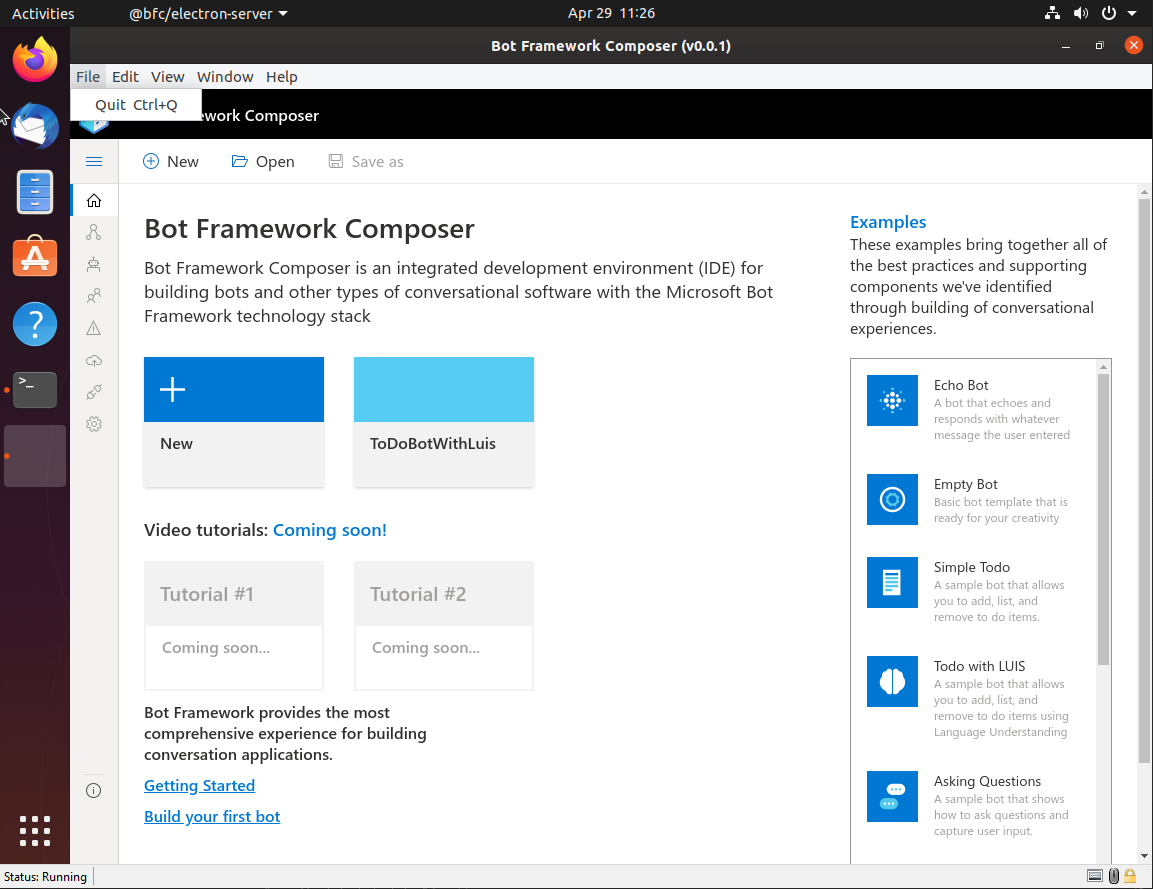Launch Thunderbird Mail from the dock
Viewport: 1153px width, 889px height.
click(35, 126)
